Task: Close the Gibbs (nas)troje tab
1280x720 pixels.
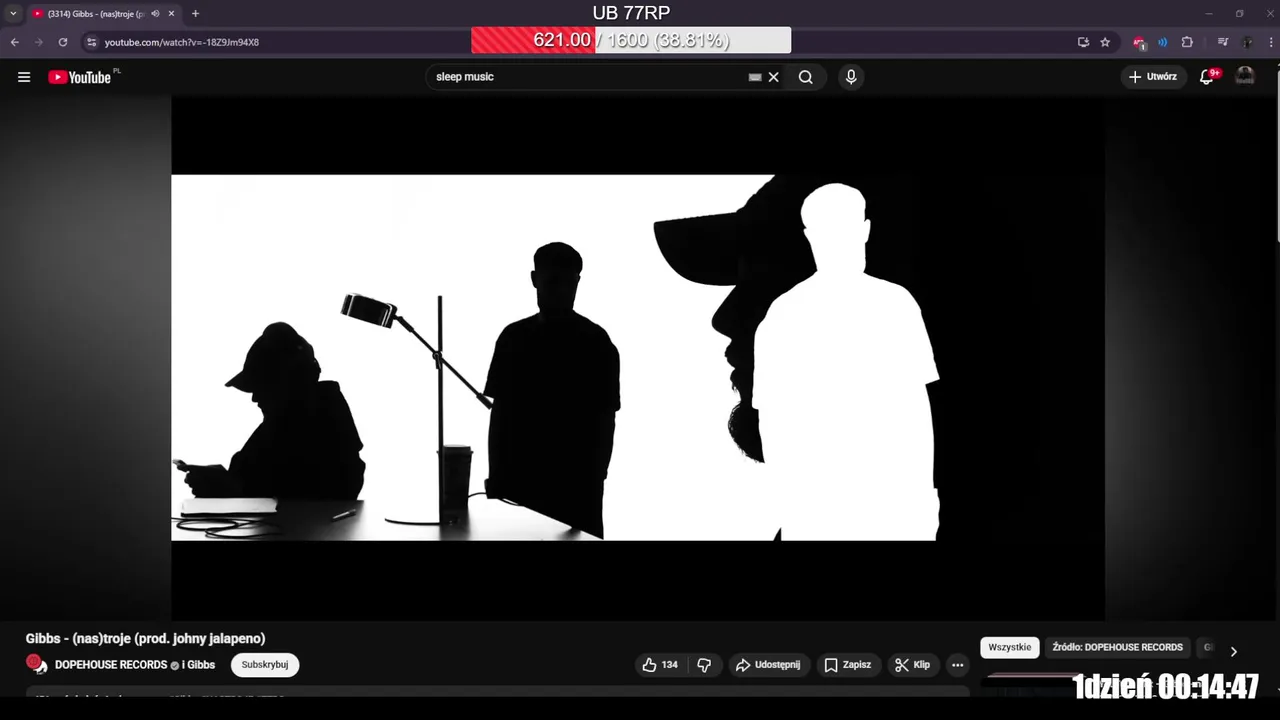Action: pos(172,14)
